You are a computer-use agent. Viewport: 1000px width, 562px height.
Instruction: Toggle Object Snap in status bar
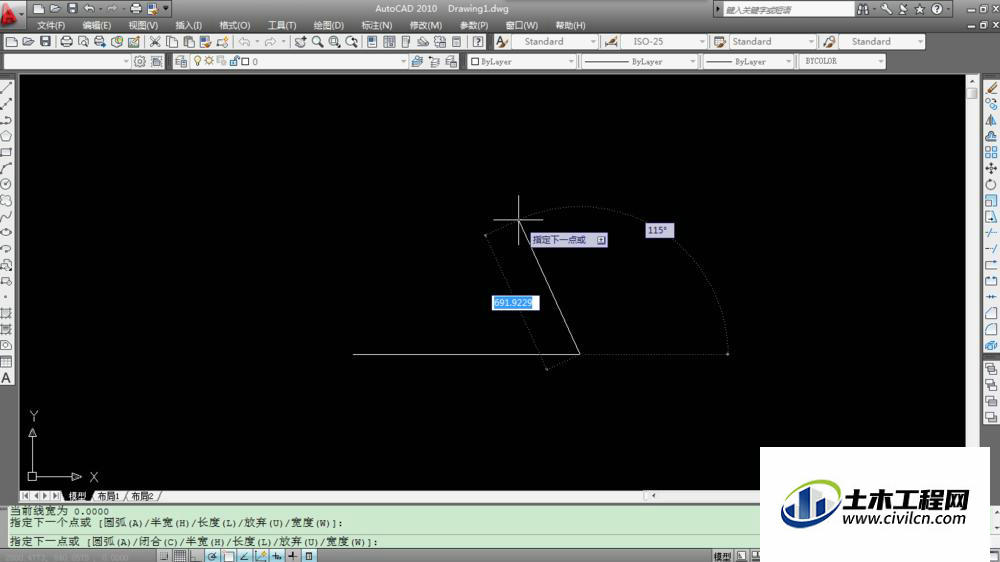point(228,556)
